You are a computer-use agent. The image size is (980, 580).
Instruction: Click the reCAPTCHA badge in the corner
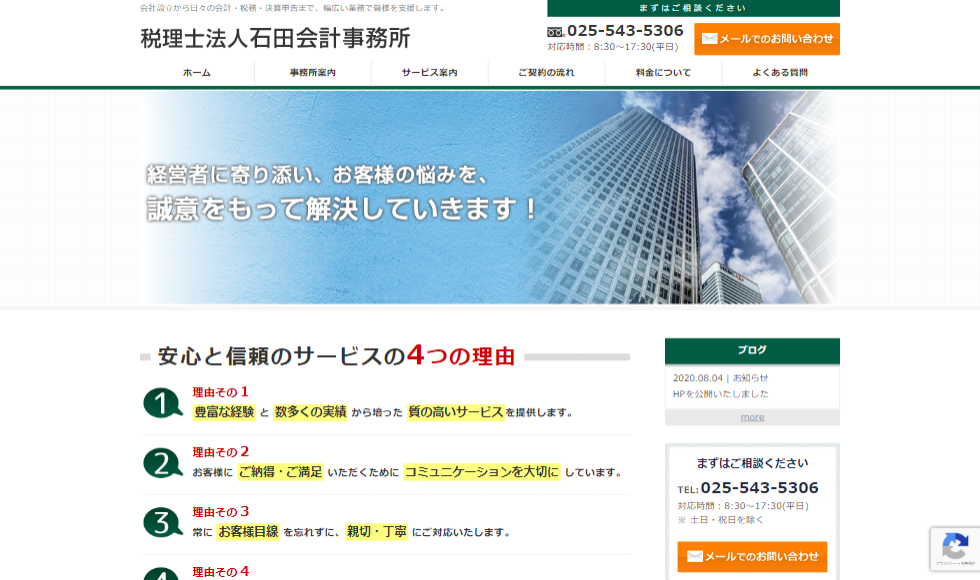pyautogui.click(x=954, y=548)
